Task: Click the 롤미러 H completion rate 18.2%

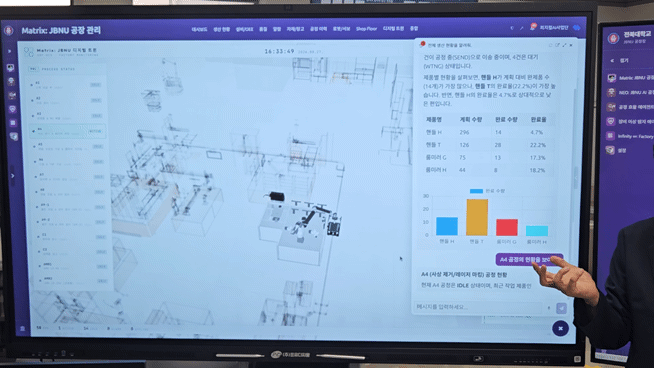Action: [x=538, y=170]
